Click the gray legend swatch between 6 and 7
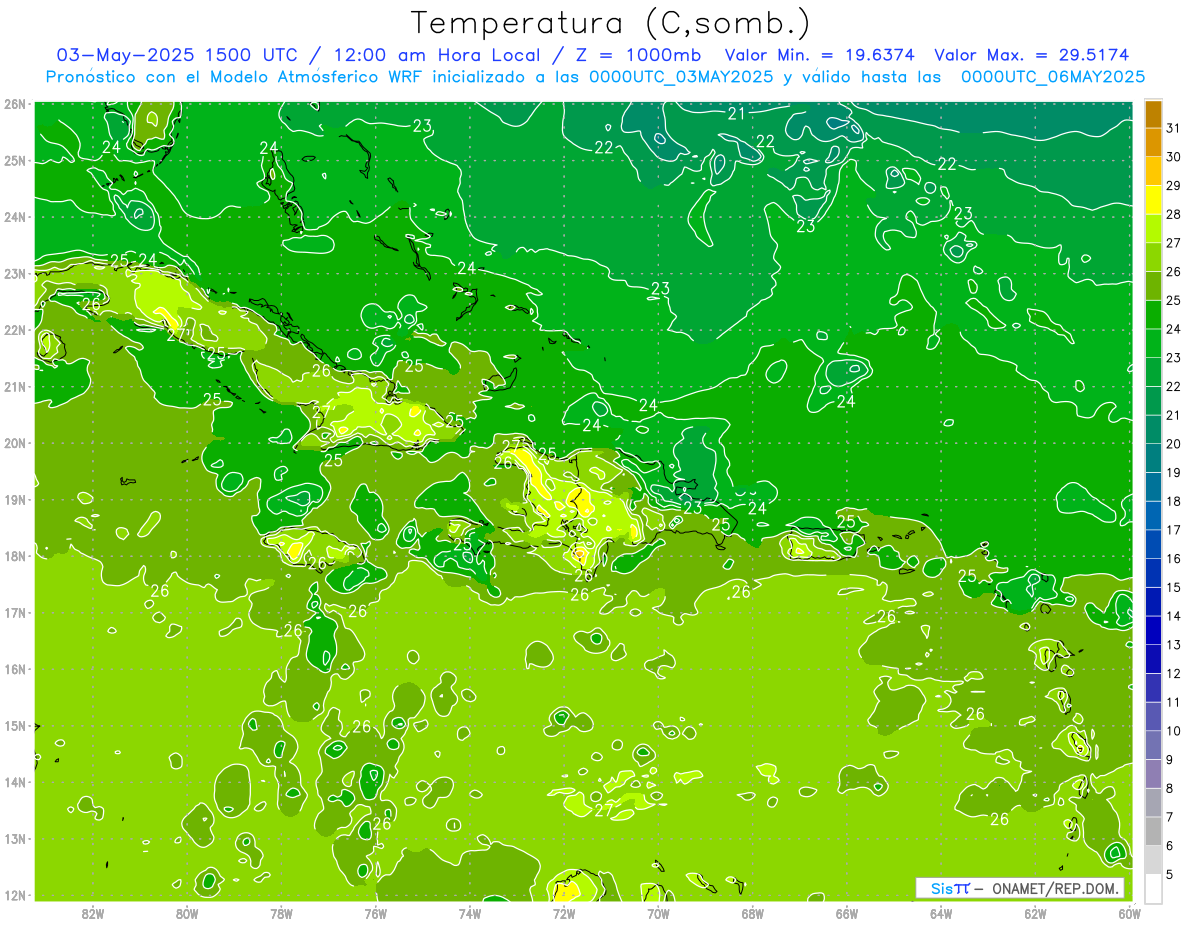The height and width of the screenshot is (927, 1200). click(1153, 831)
